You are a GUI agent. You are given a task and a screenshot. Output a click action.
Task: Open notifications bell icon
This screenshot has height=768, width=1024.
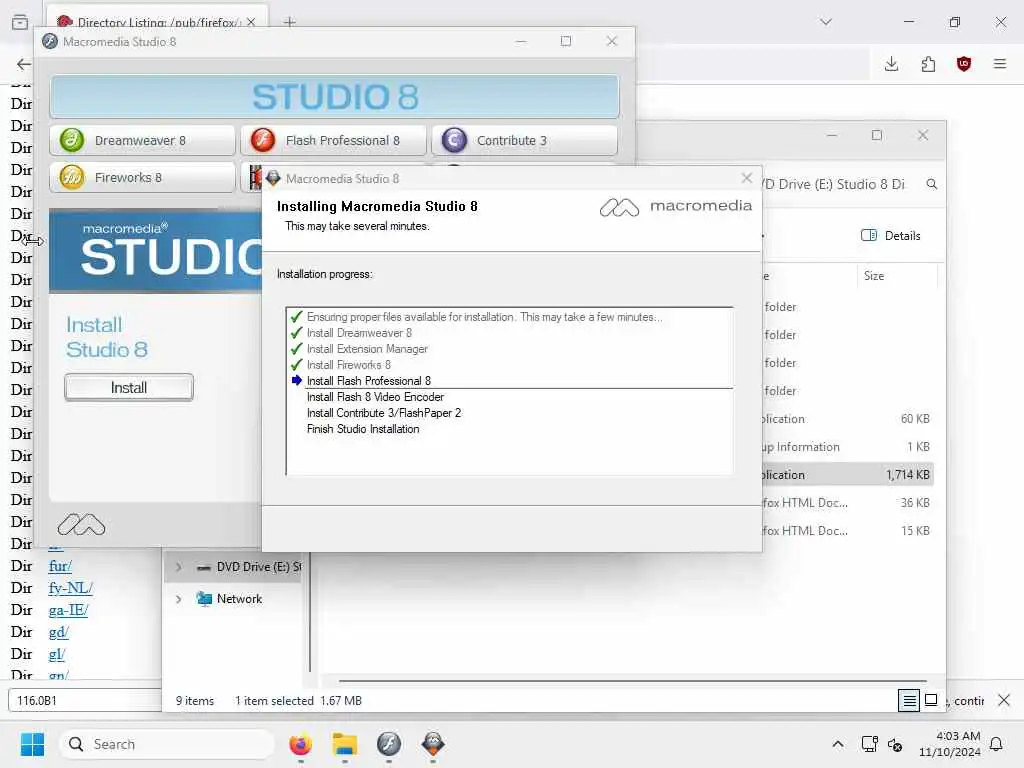[996, 744]
